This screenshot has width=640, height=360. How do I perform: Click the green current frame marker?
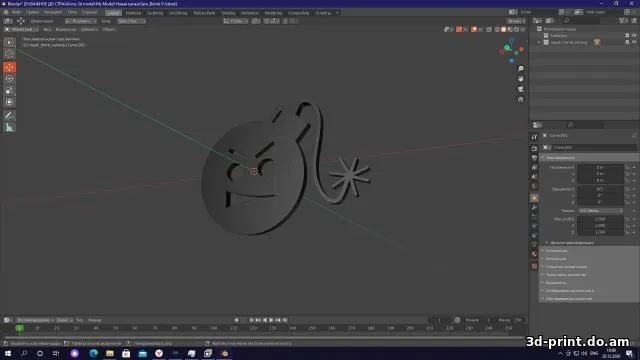pyautogui.click(x=19, y=328)
